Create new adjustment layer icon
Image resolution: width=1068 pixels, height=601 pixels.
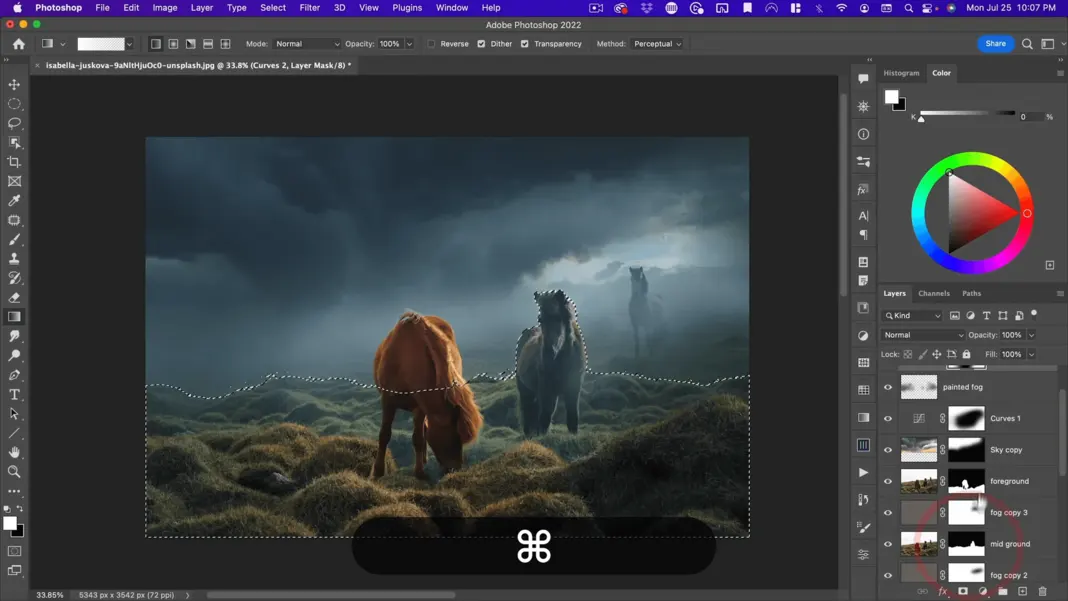[x=983, y=591]
